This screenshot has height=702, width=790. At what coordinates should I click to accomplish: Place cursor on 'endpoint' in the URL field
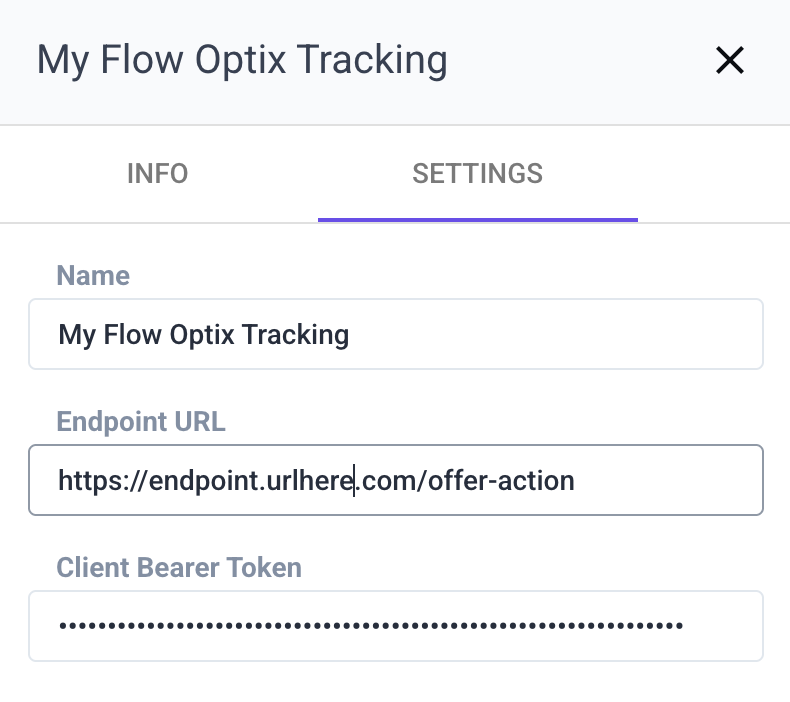[205, 481]
